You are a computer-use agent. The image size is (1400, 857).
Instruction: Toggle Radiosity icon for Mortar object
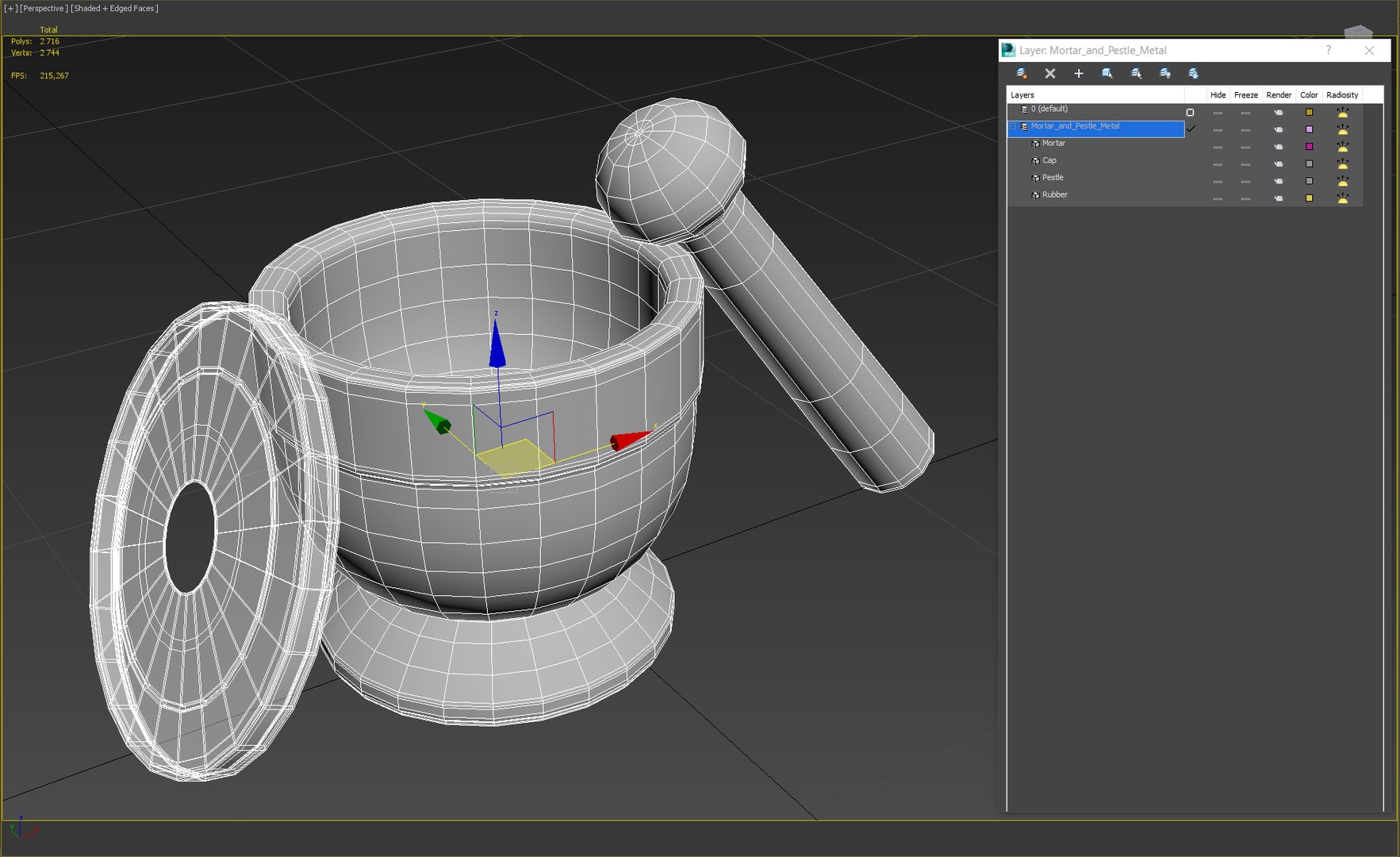point(1342,147)
